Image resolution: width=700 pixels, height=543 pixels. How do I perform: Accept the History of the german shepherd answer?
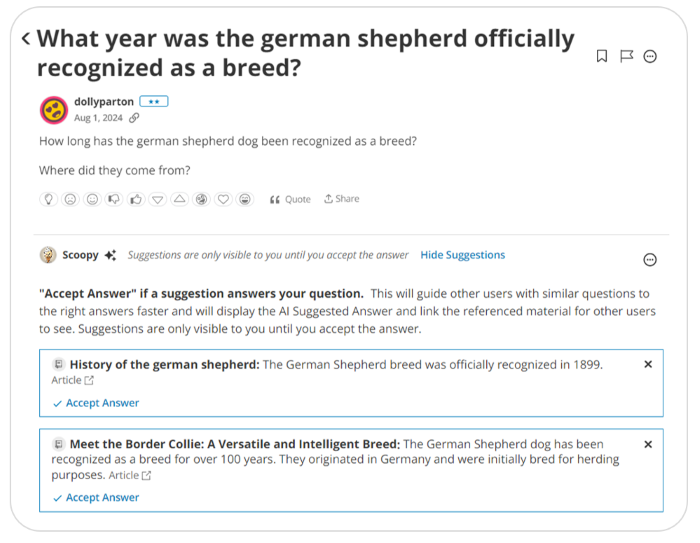96,403
